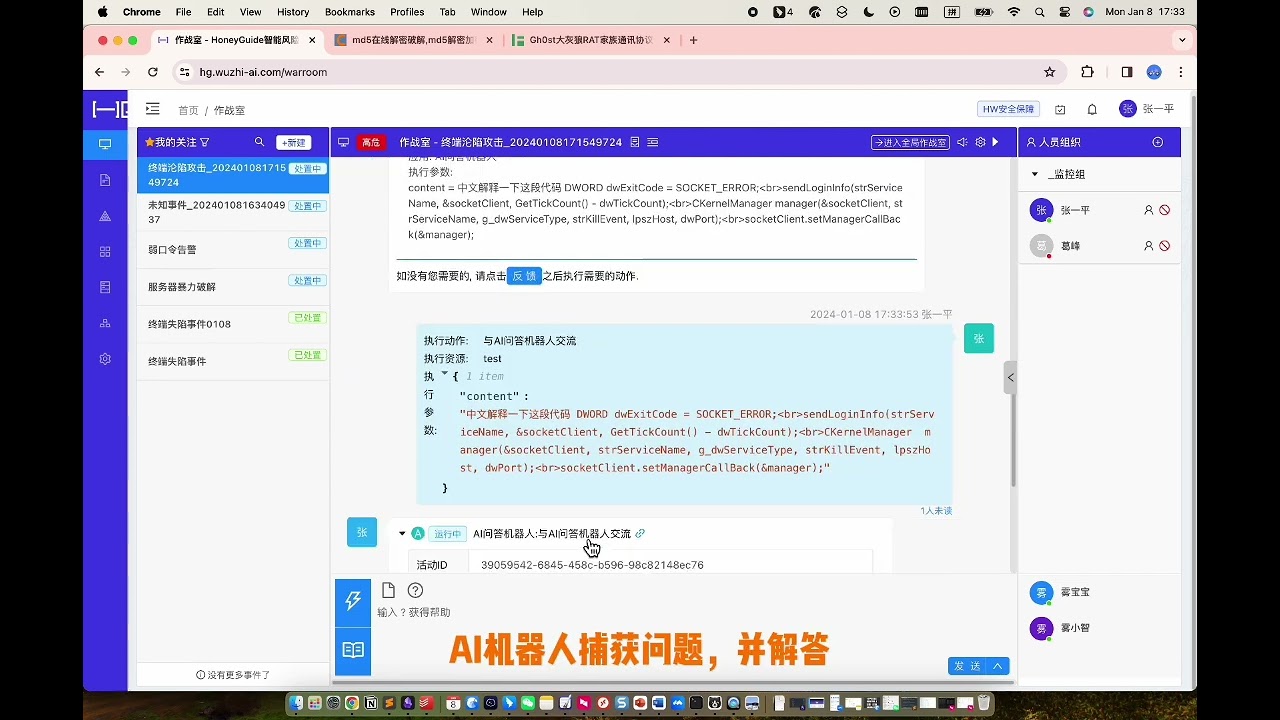Expand Chrome tab search dropdown
Viewport: 1280px width, 720px height.
pos(1182,40)
